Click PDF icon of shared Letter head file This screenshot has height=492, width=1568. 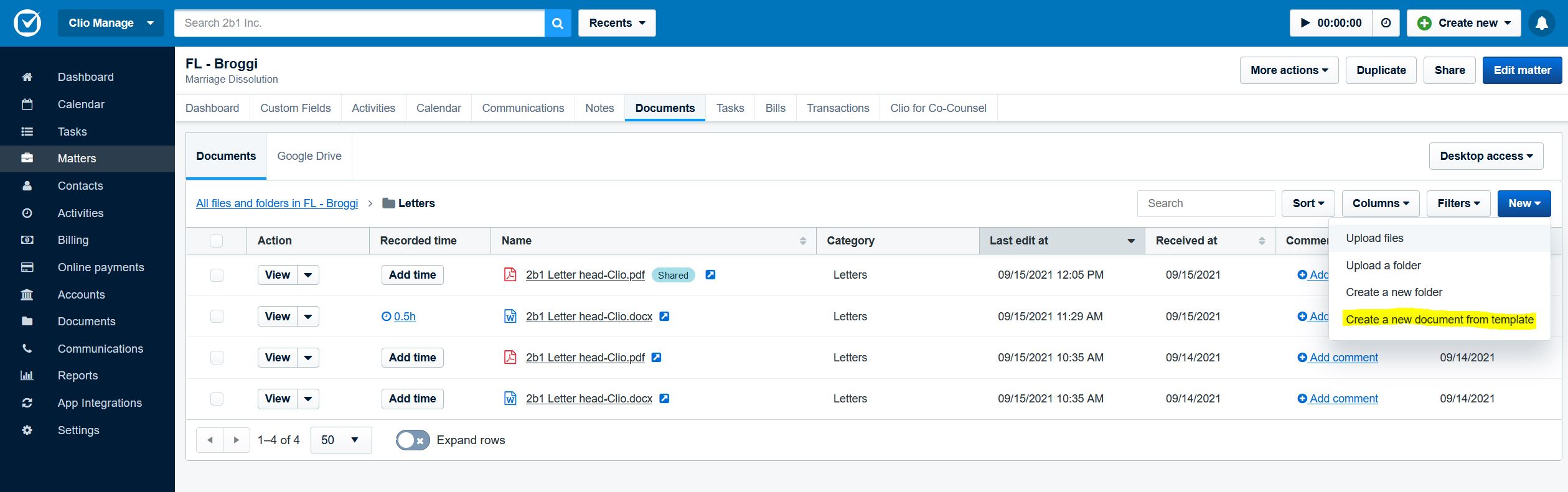tap(510, 274)
